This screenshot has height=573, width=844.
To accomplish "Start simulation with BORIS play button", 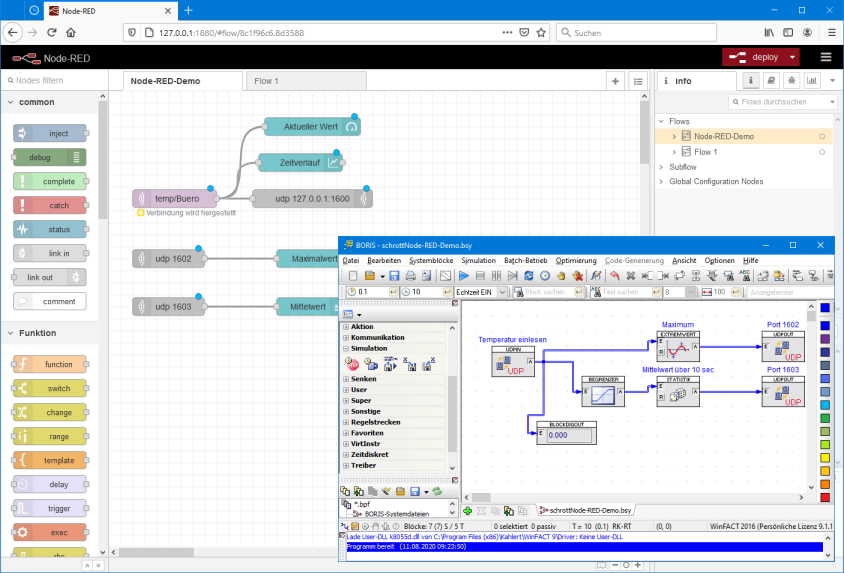I will point(463,276).
